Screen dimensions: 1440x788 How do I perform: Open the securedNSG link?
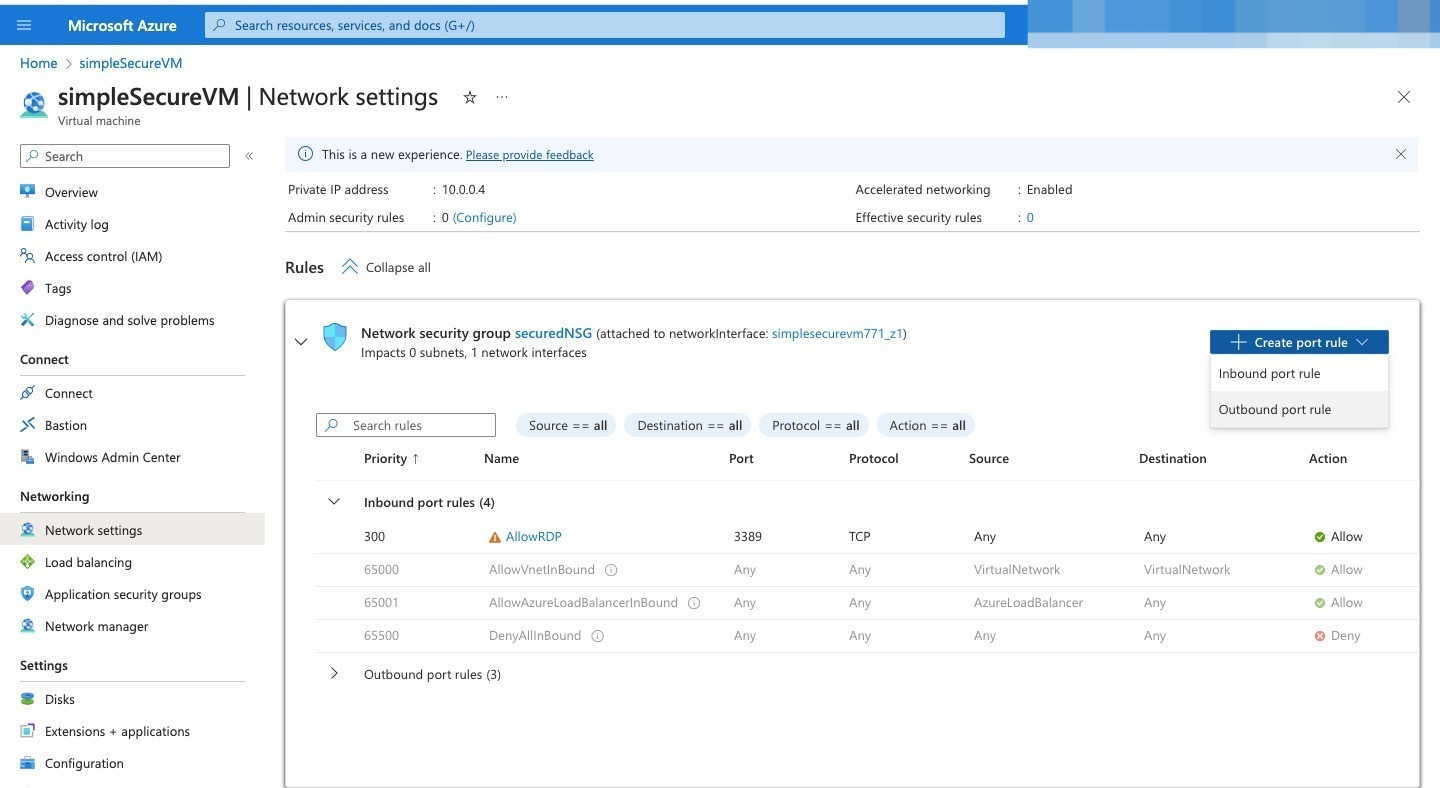[x=553, y=333]
